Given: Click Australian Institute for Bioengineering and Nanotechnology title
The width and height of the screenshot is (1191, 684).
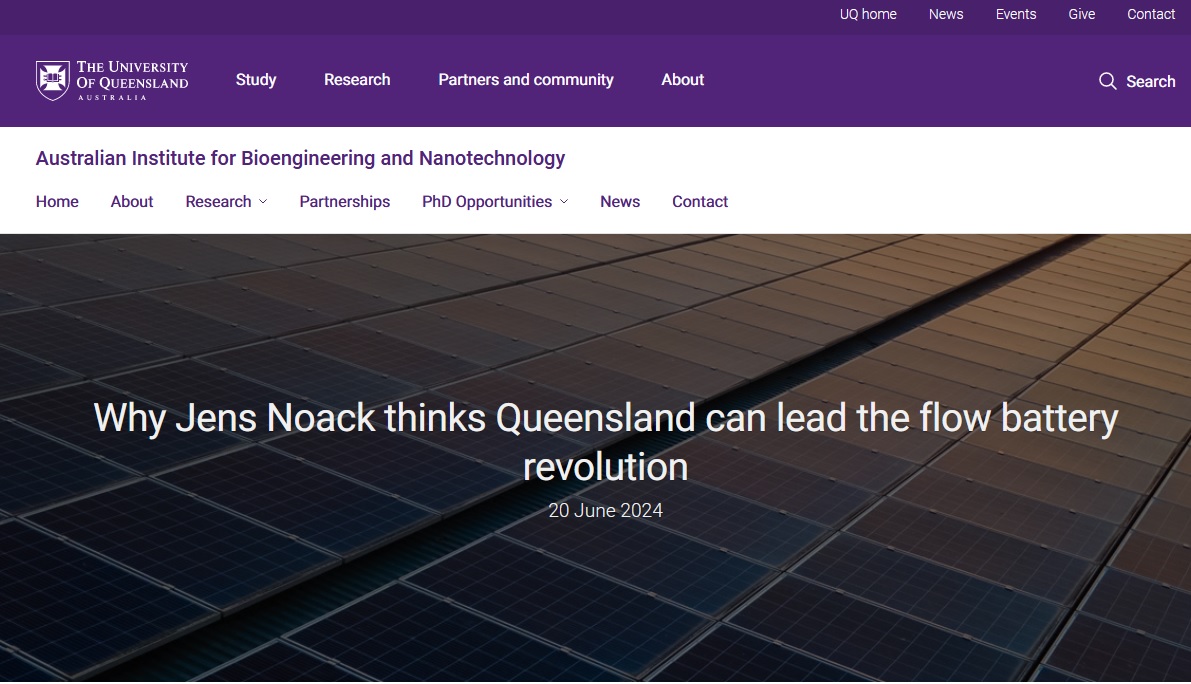Looking at the screenshot, I should [x=300, y=158].
